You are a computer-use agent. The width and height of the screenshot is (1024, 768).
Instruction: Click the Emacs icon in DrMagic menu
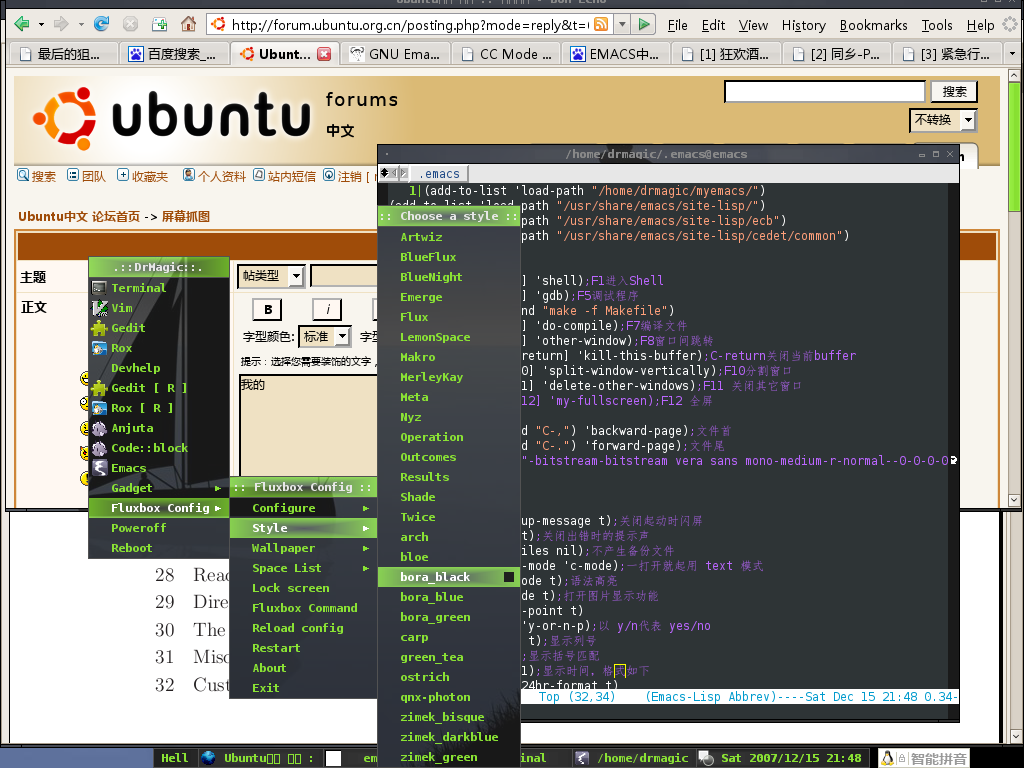(99, 468)
